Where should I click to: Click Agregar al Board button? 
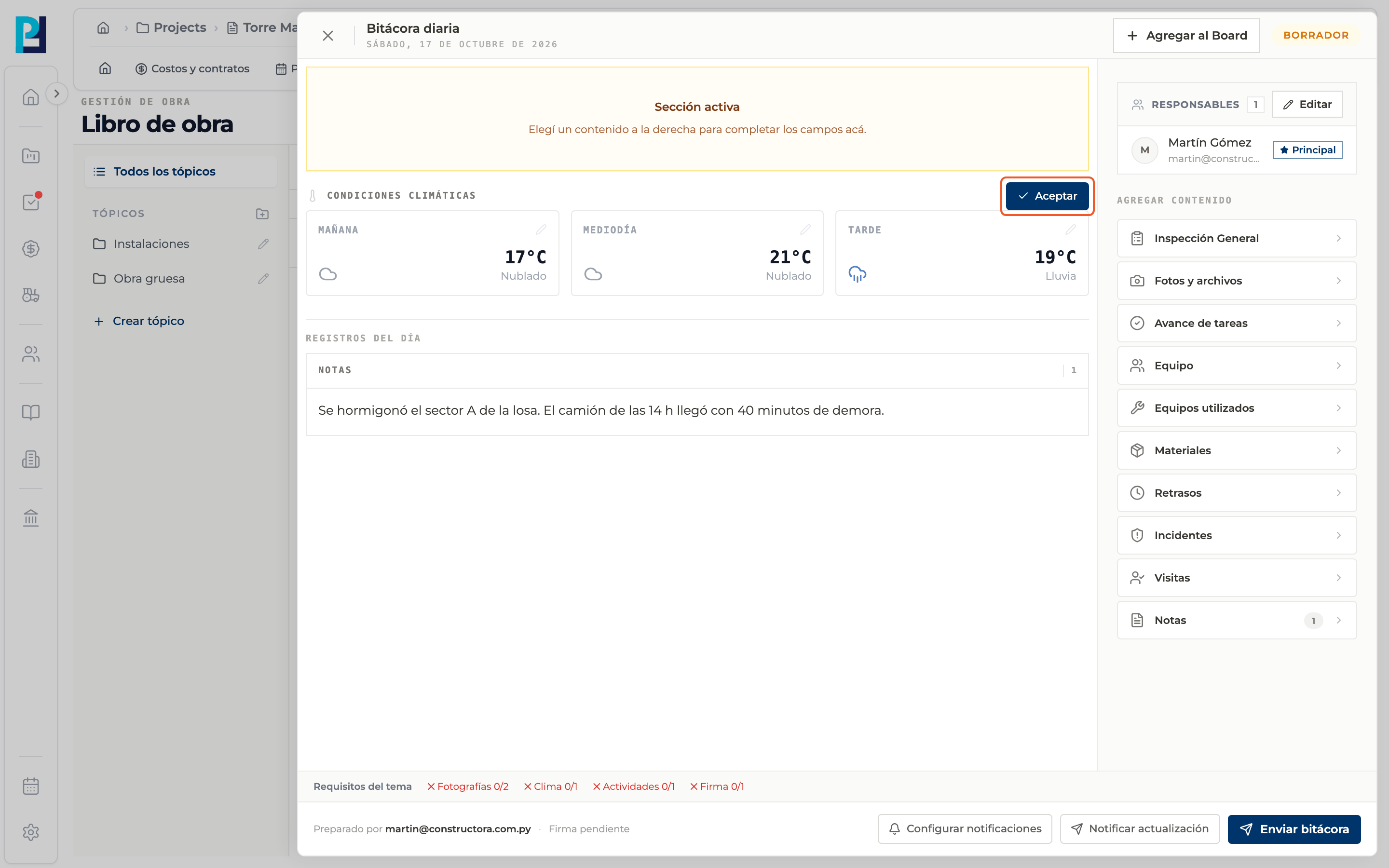click(x=1186, y=36)
